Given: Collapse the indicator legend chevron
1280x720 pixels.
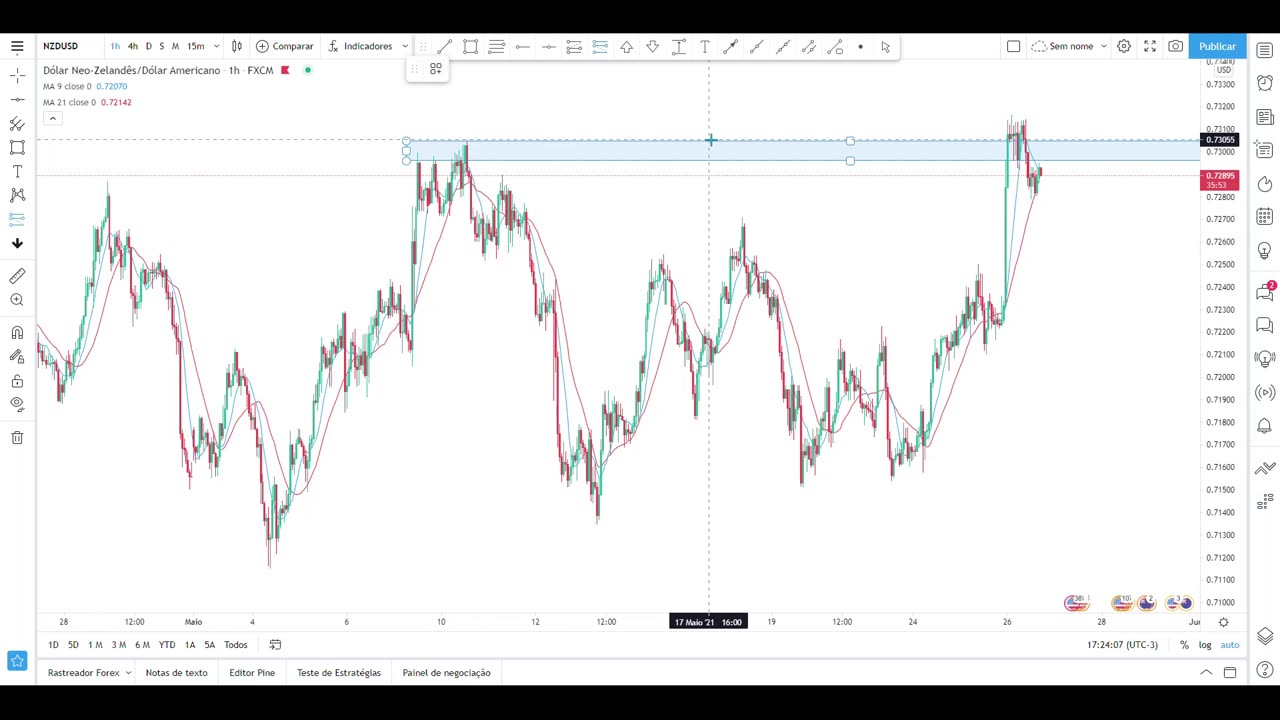Looking at the screenshot, I should tap(52, 118).
